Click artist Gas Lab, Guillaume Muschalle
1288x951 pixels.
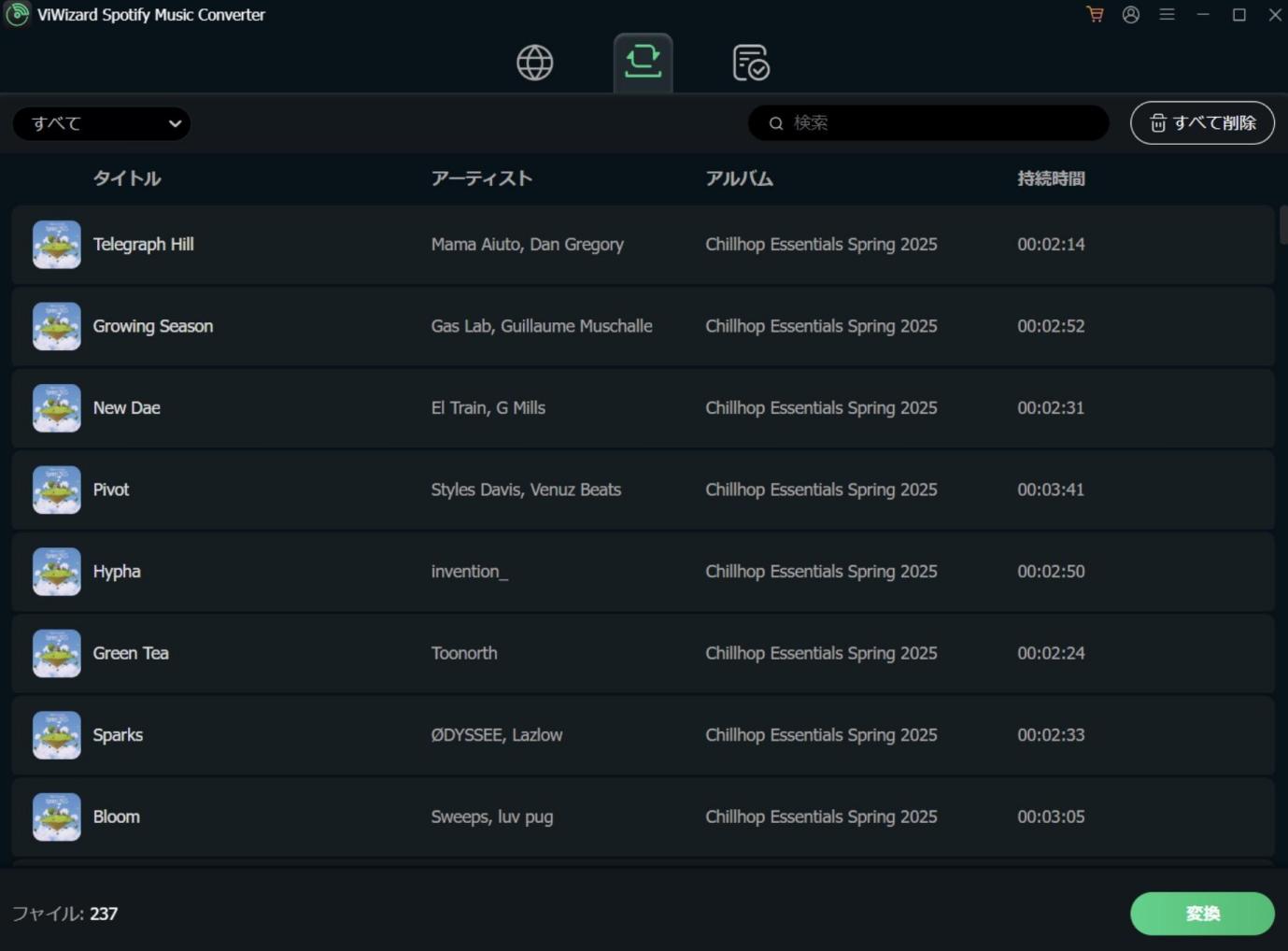[542, 326]
